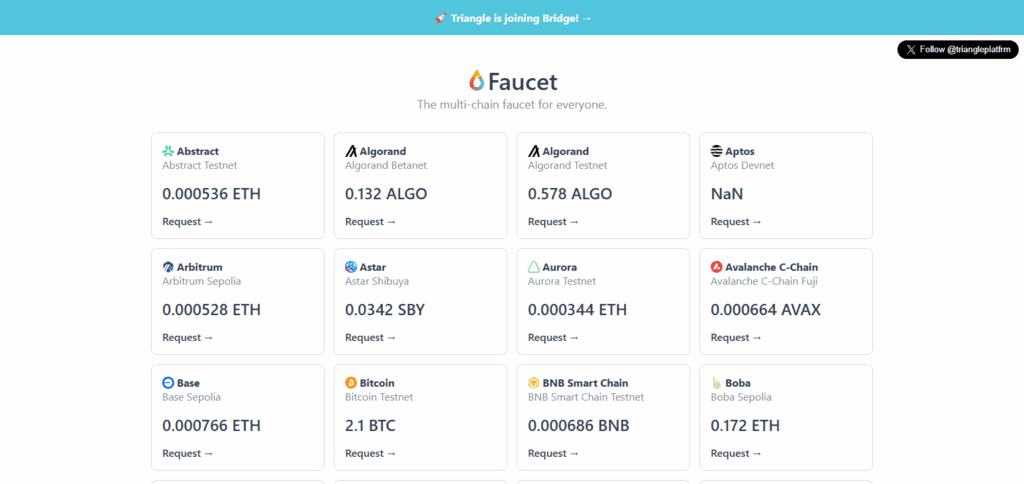Viewport: 1024px width, 484px height.
Task: Click the Algorand Testnet network label
Action: [x=568, y=165]
